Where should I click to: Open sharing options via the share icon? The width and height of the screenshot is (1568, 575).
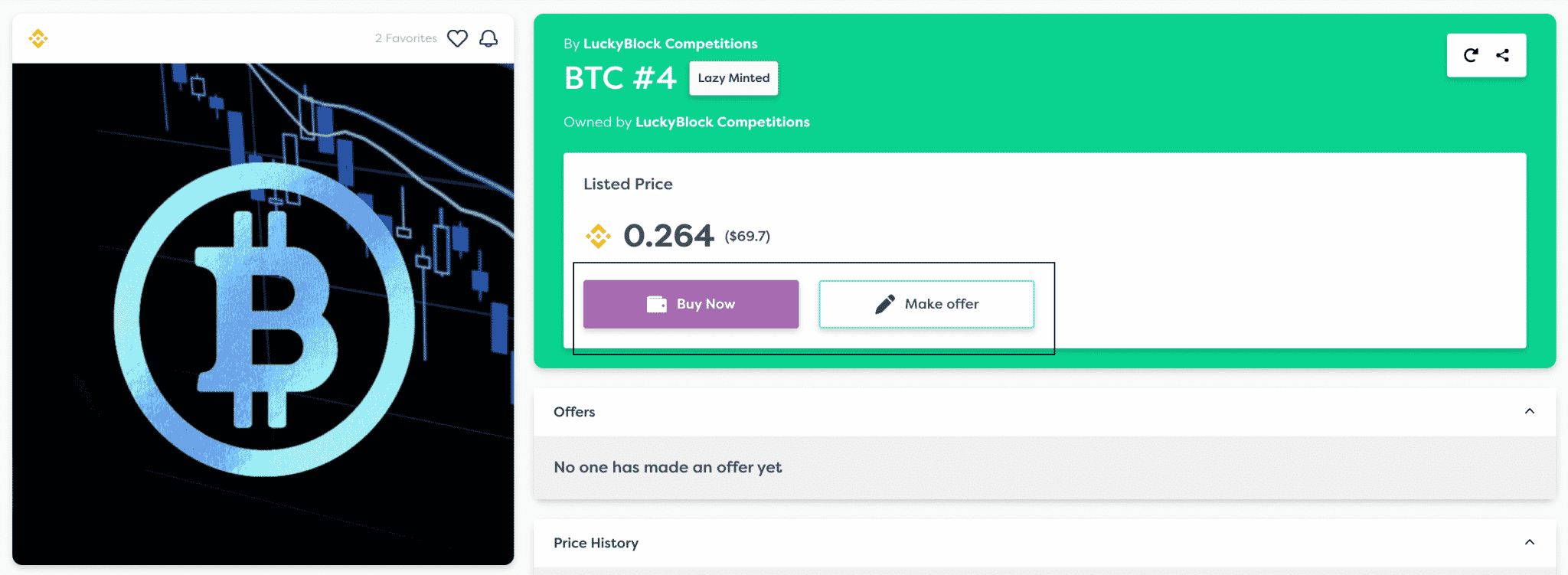1503,55
